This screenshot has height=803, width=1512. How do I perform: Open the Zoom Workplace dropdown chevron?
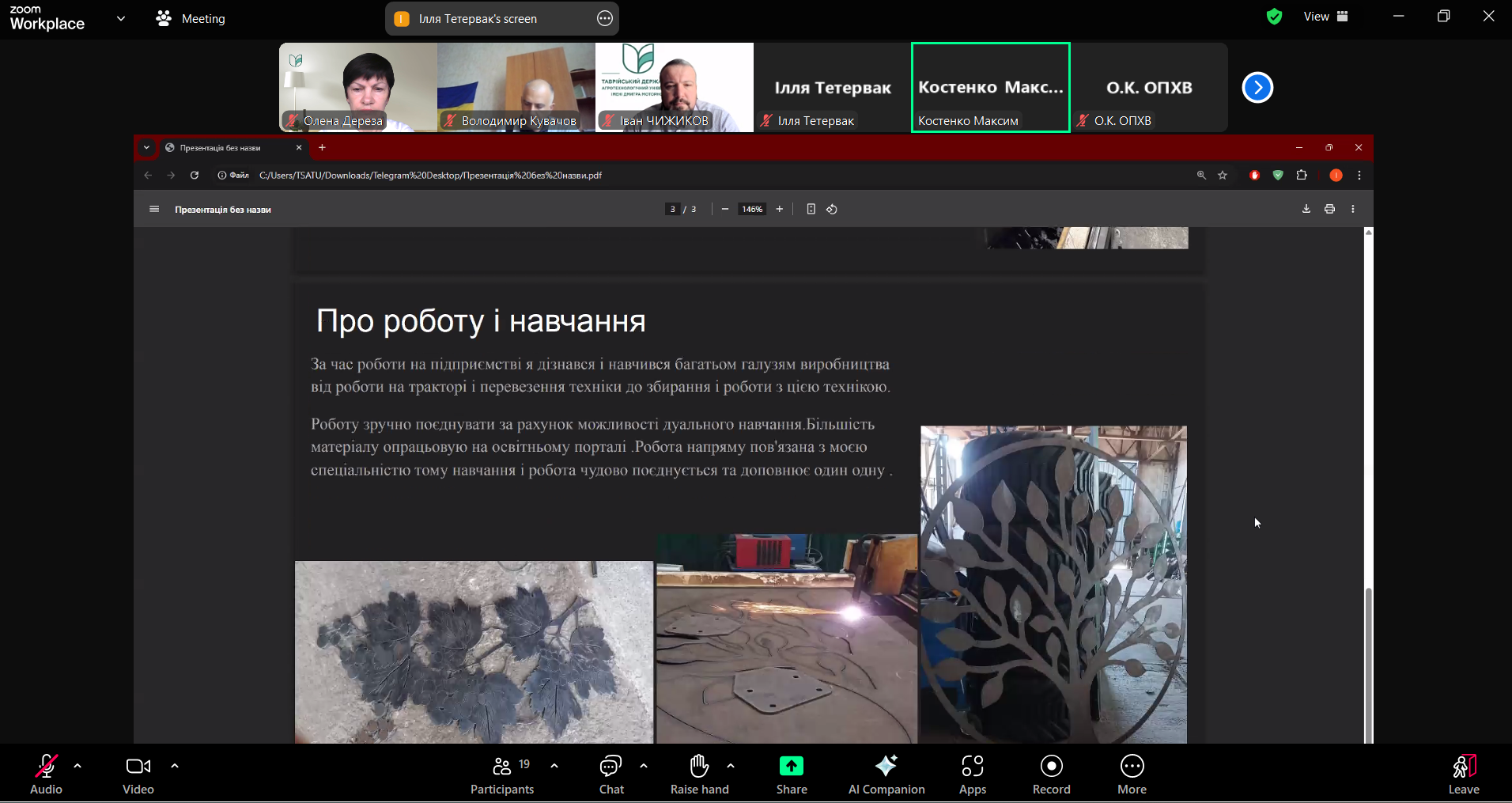pyautogui.click(x=121, y=18)
